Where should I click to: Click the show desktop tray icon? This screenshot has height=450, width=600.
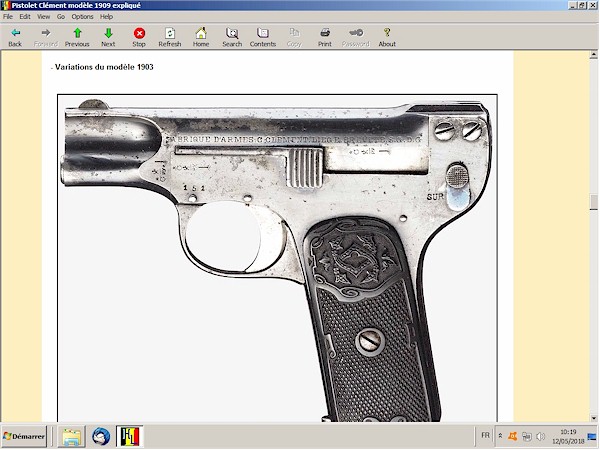click(x=592, y=436)
